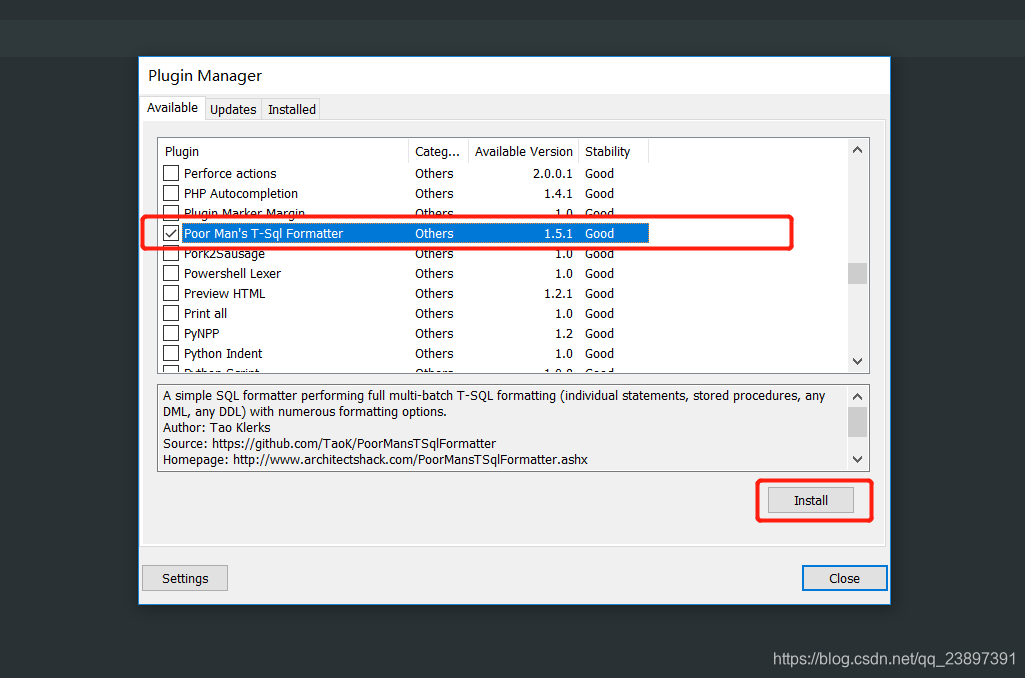Image resolution: width=1025 pixels, height=678 pixels.
Task: Click the description box scrollbar thumb
Action: (858, 422)
